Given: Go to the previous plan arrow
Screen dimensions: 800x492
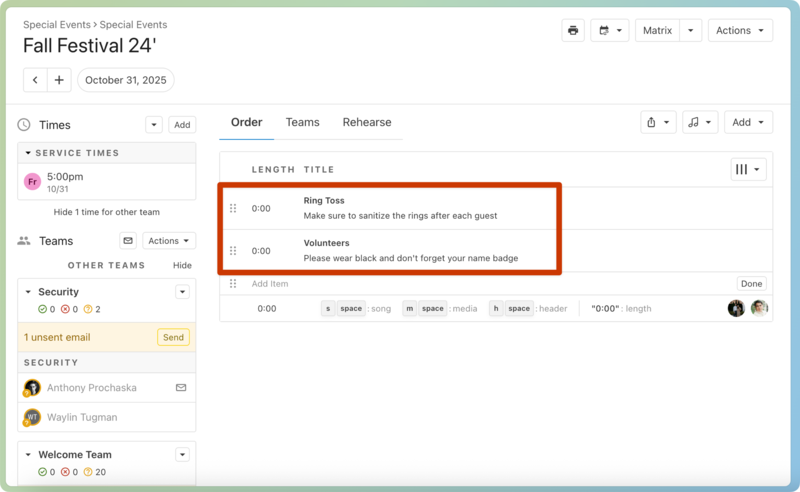Looking at the screenshot, I should (35, 80).
